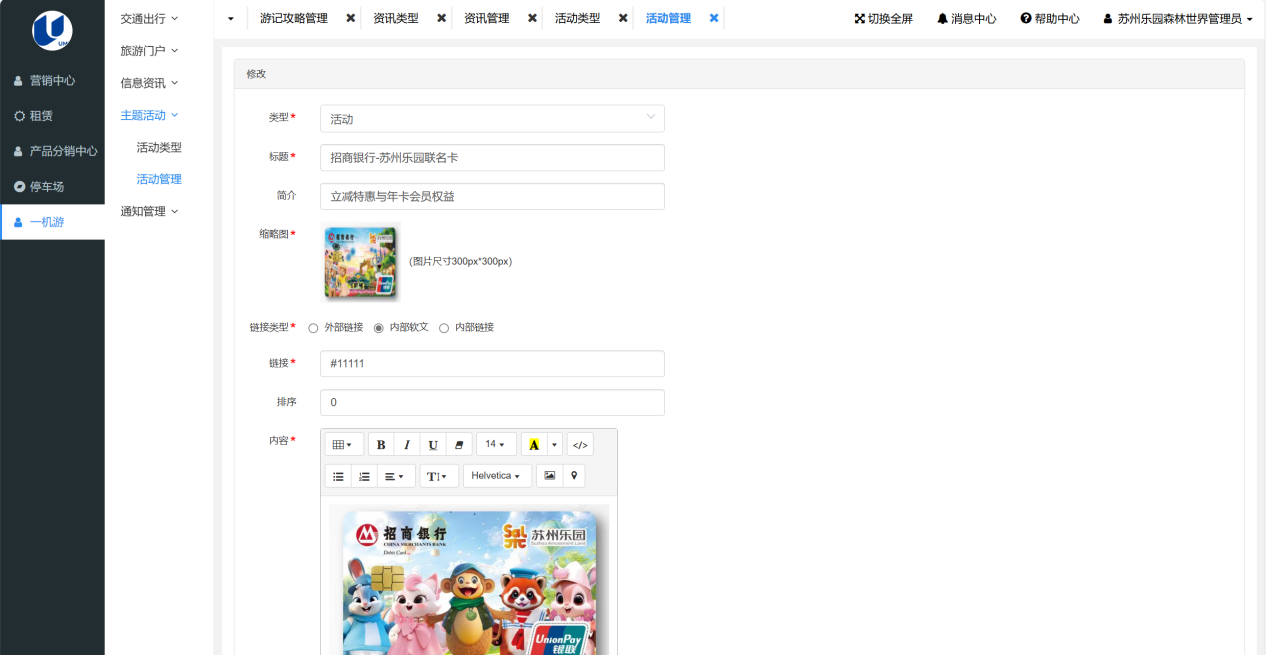
Task: Open the 消息中心 message center
Action: (x=966, y=19)
